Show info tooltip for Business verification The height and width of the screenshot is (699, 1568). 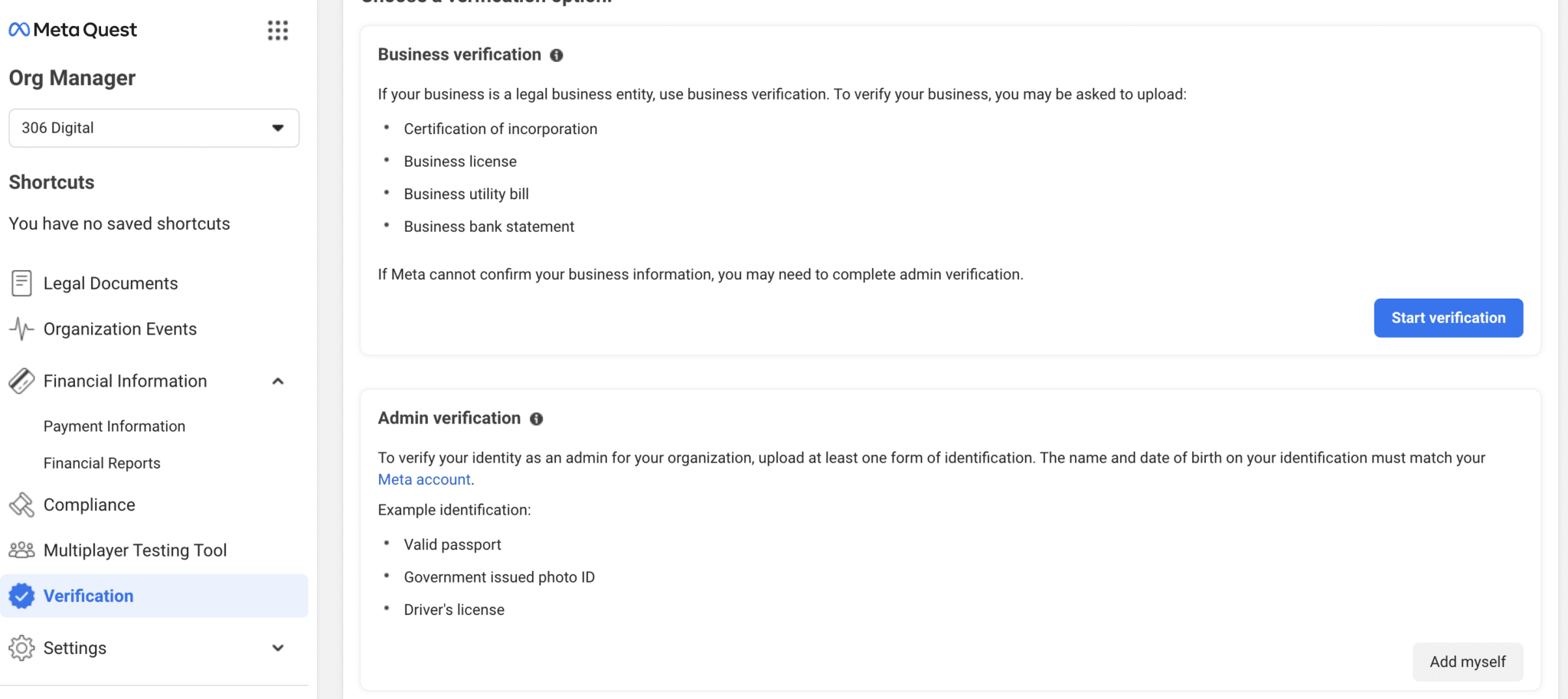point(557,55)
